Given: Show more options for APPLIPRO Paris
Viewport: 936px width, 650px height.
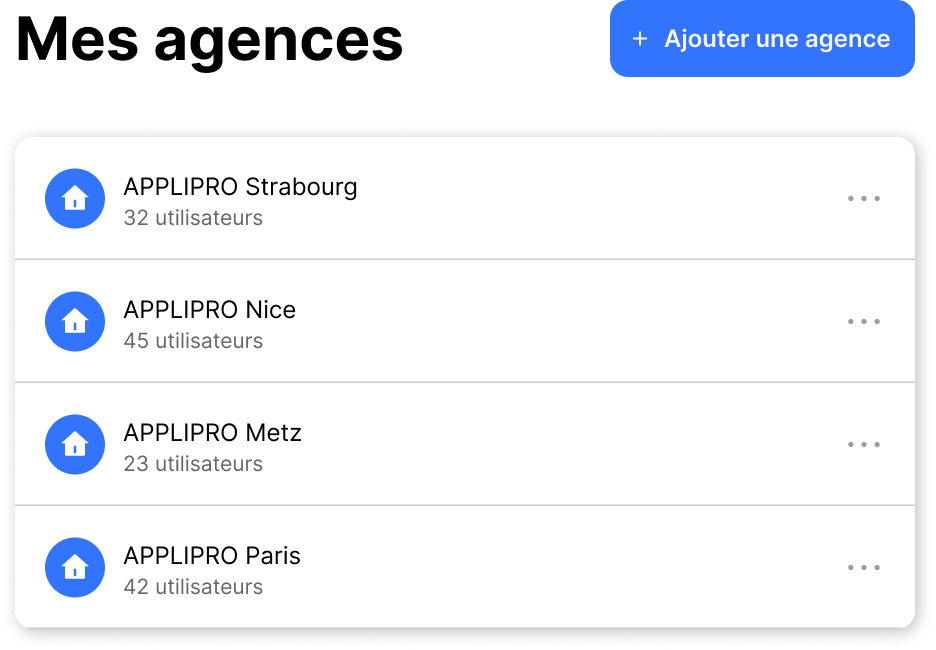Looking at the screenshot, I should [x=864, y=567].
